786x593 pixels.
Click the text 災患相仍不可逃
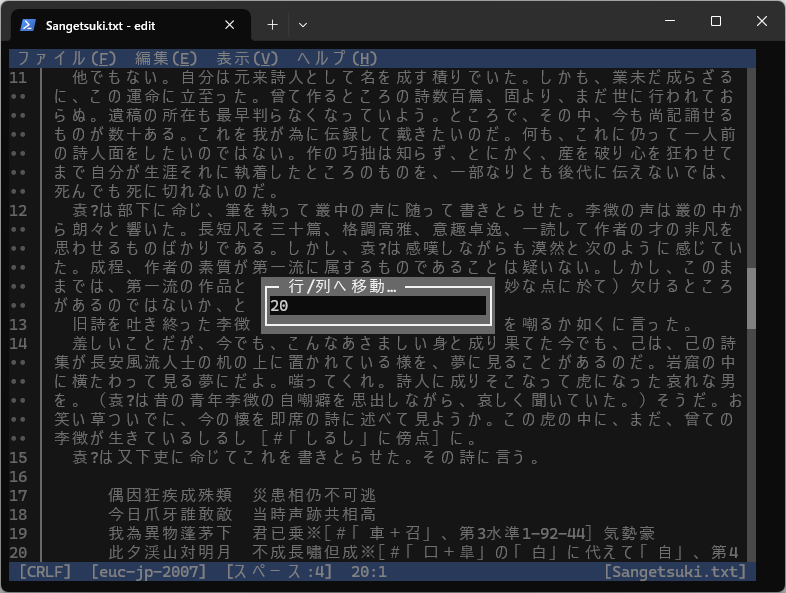click(x=314, y=496)
